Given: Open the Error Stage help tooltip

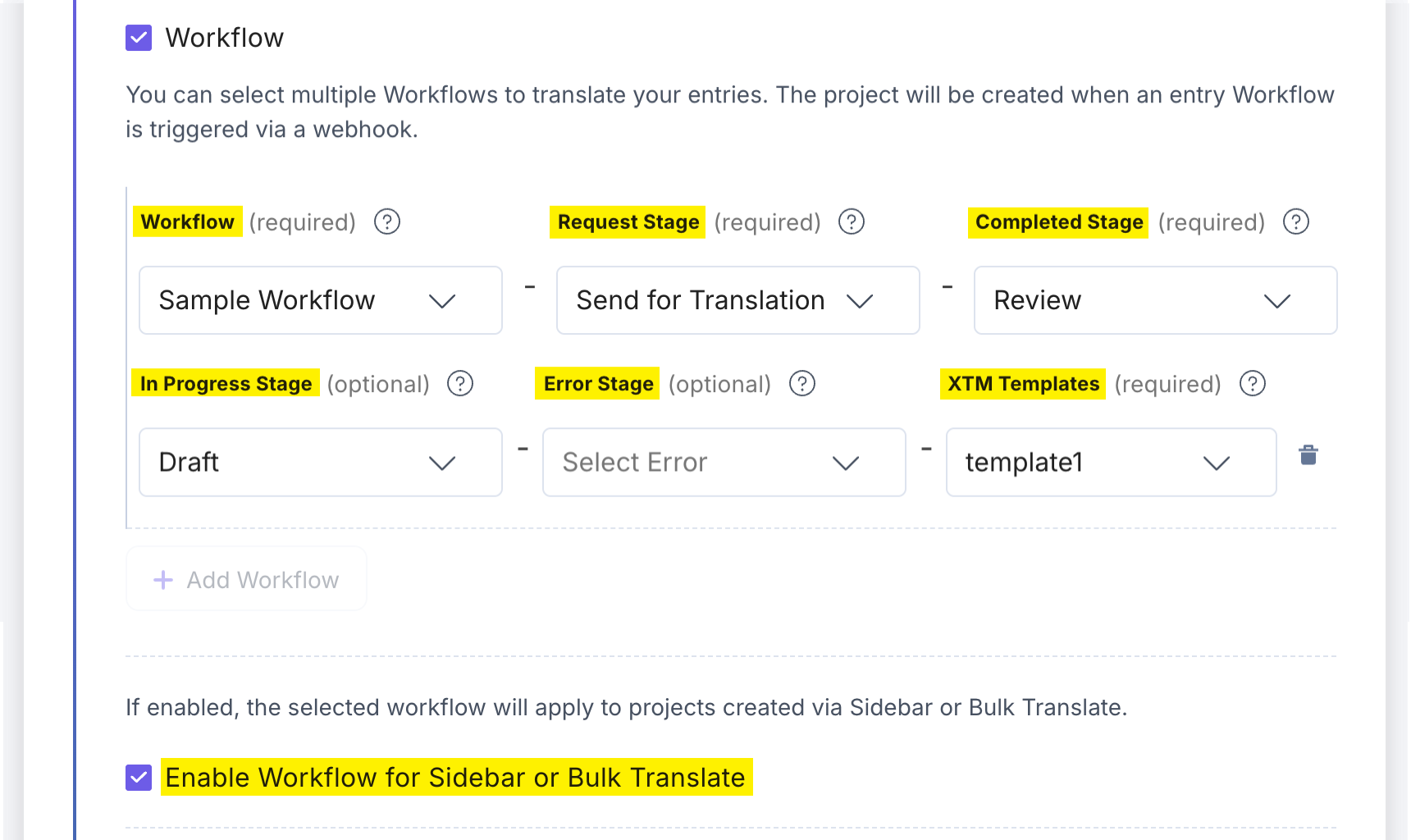Looking at the screenshot, I should (x=801, y=383).
